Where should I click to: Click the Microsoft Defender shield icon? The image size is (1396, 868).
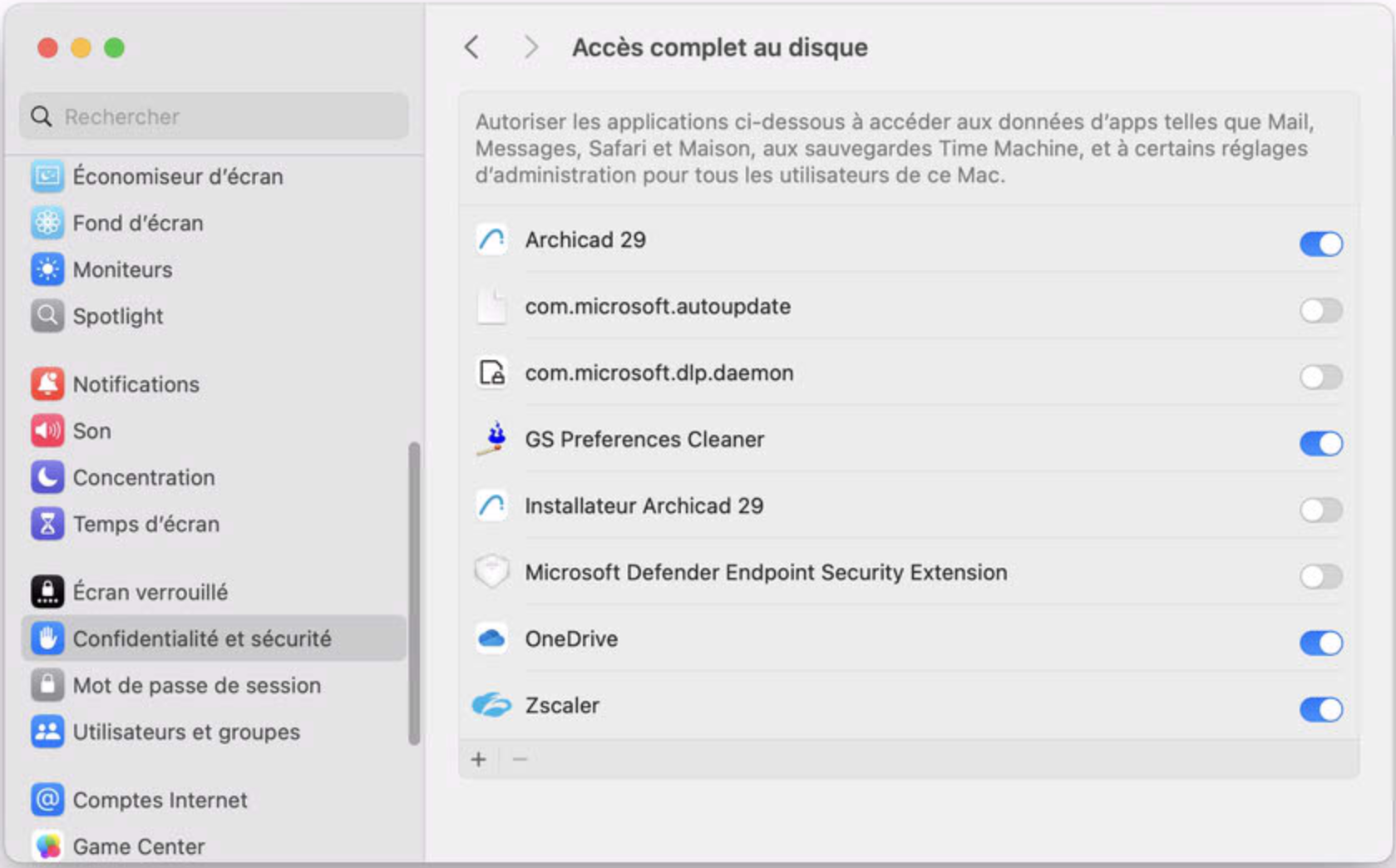click(491, 572)
